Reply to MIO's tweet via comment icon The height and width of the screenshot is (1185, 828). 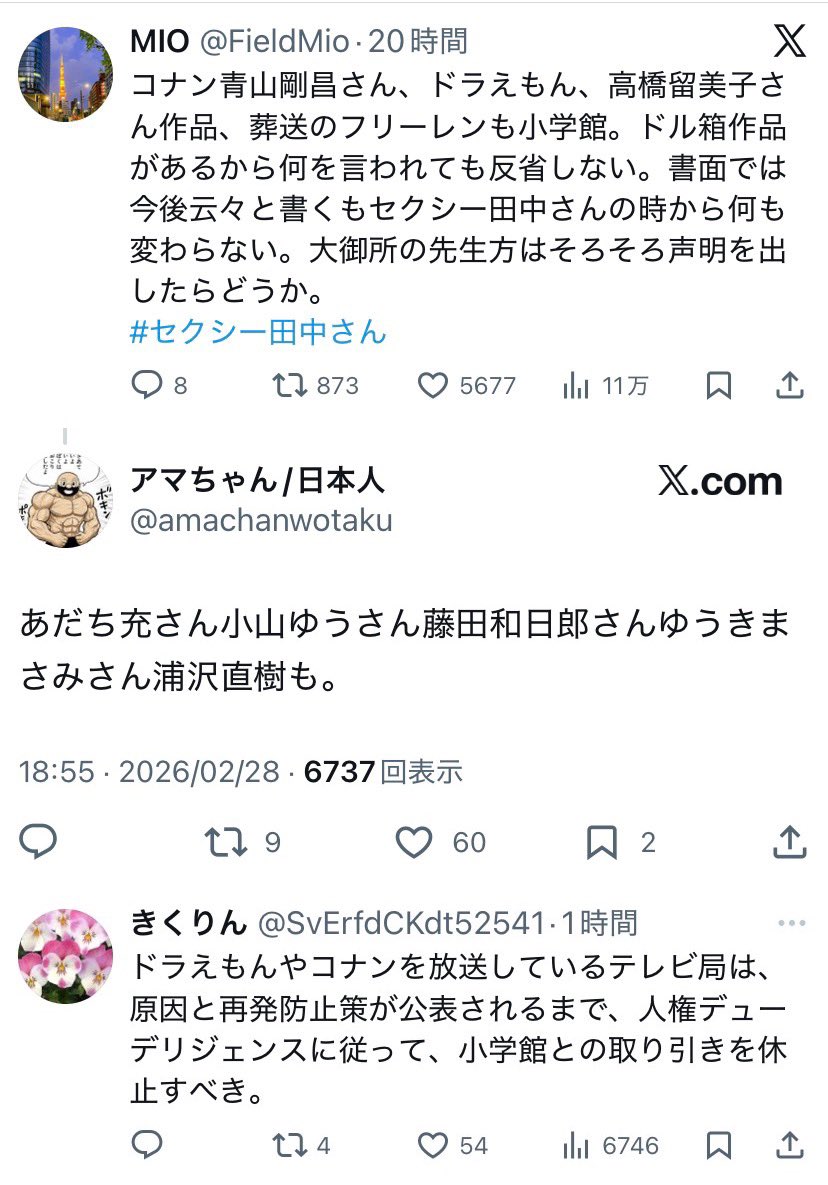pos(147,385)
